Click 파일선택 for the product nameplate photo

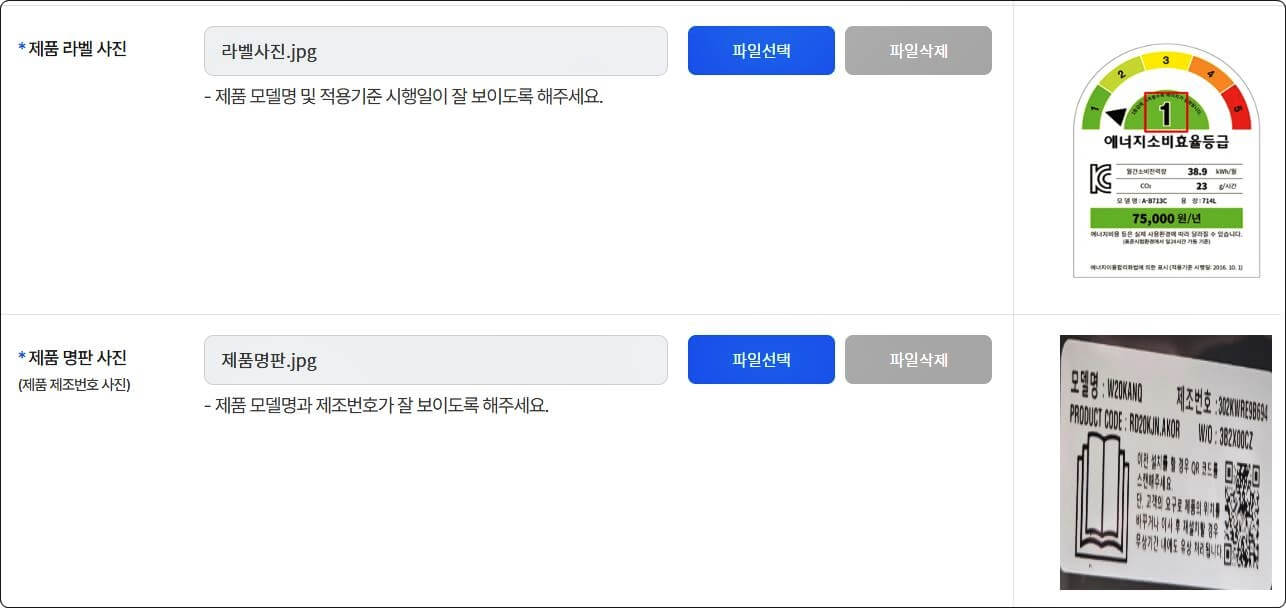pos(761,359)
